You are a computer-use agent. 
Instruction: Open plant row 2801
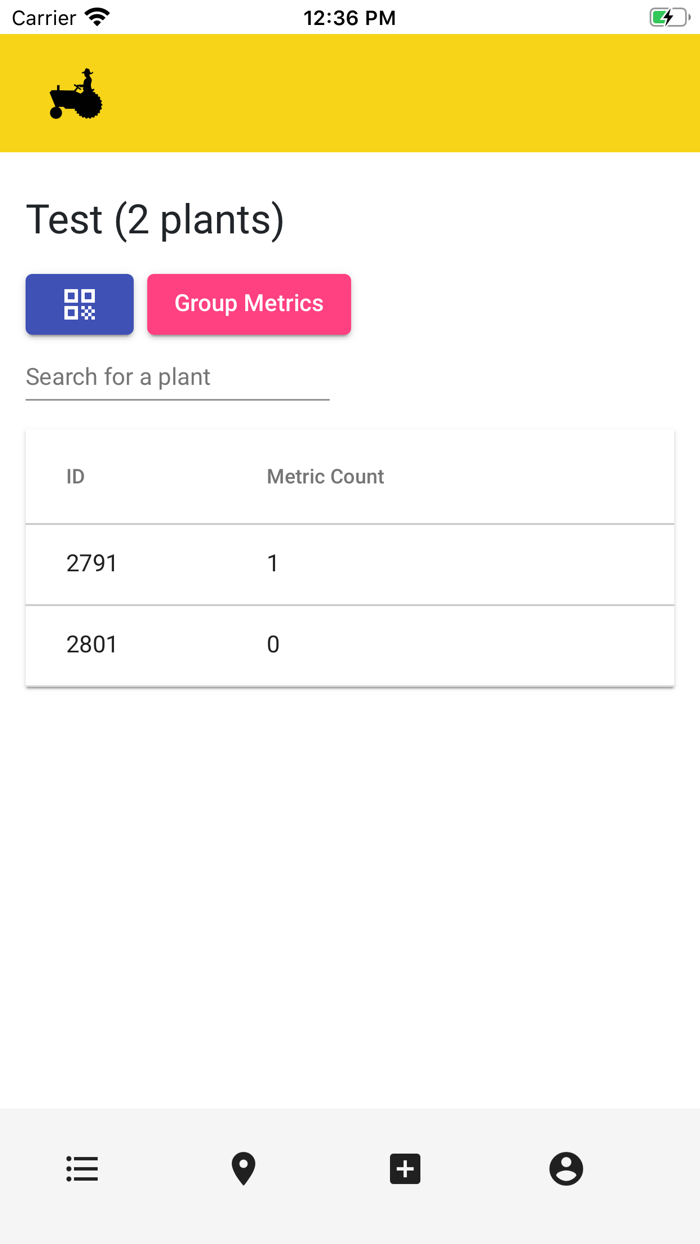(92, 645)
